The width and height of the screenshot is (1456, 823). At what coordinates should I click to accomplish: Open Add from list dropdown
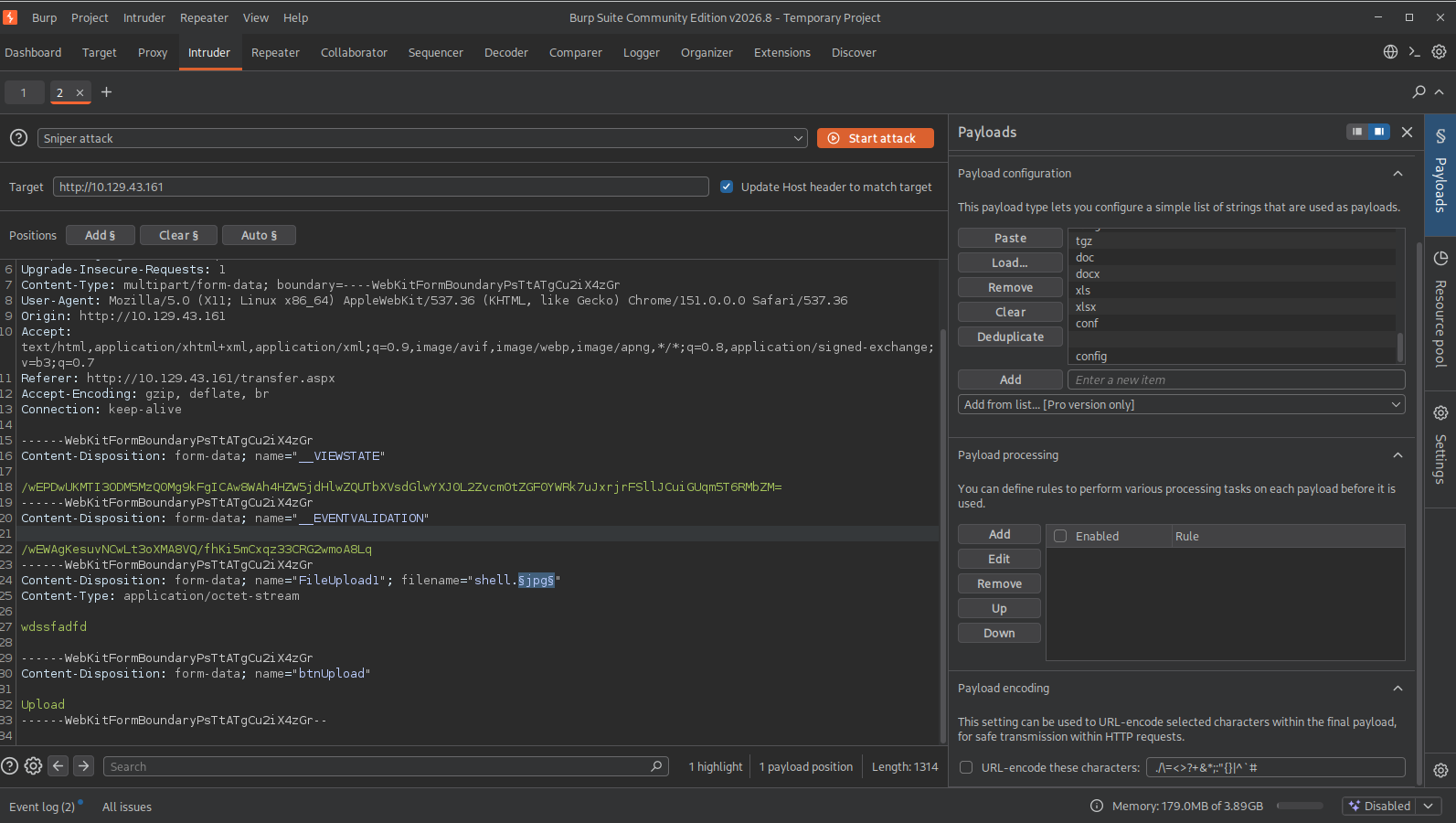point(1182,404)
